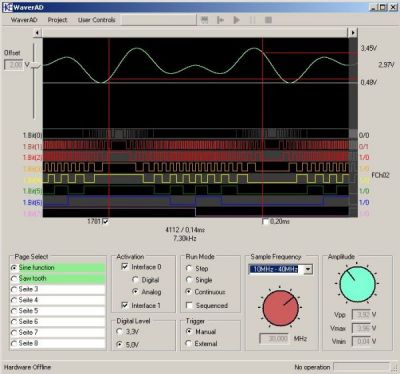Open the Project menu
The image size is (400, 374).
click(57, 20)
